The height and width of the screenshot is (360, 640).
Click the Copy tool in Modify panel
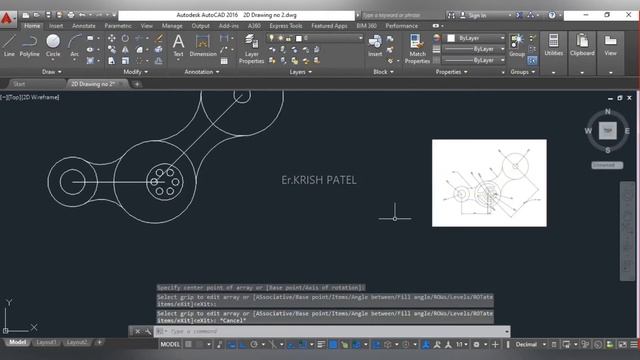click(111, 49)
